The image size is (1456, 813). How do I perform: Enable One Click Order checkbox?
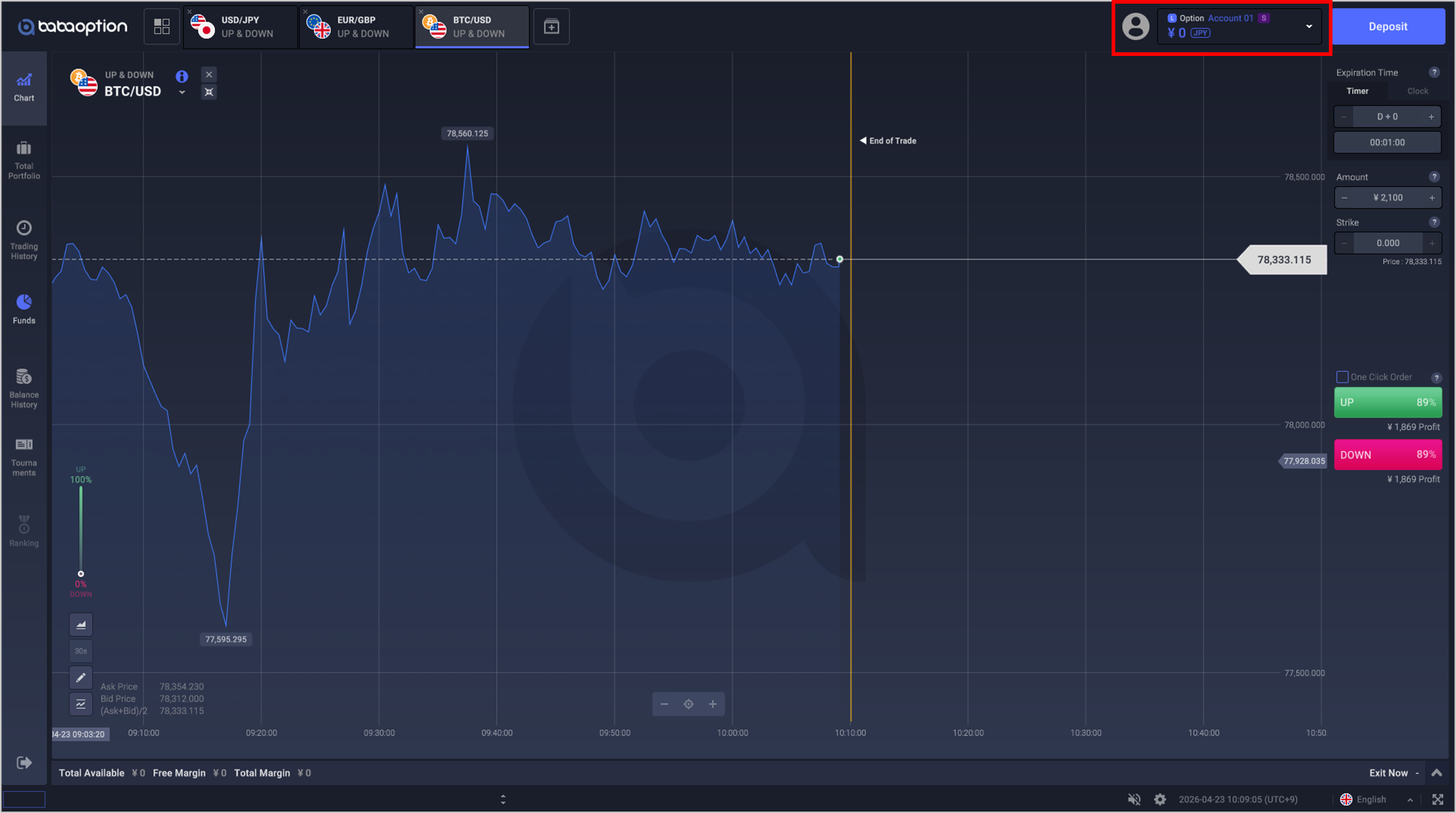[1342, 376]
